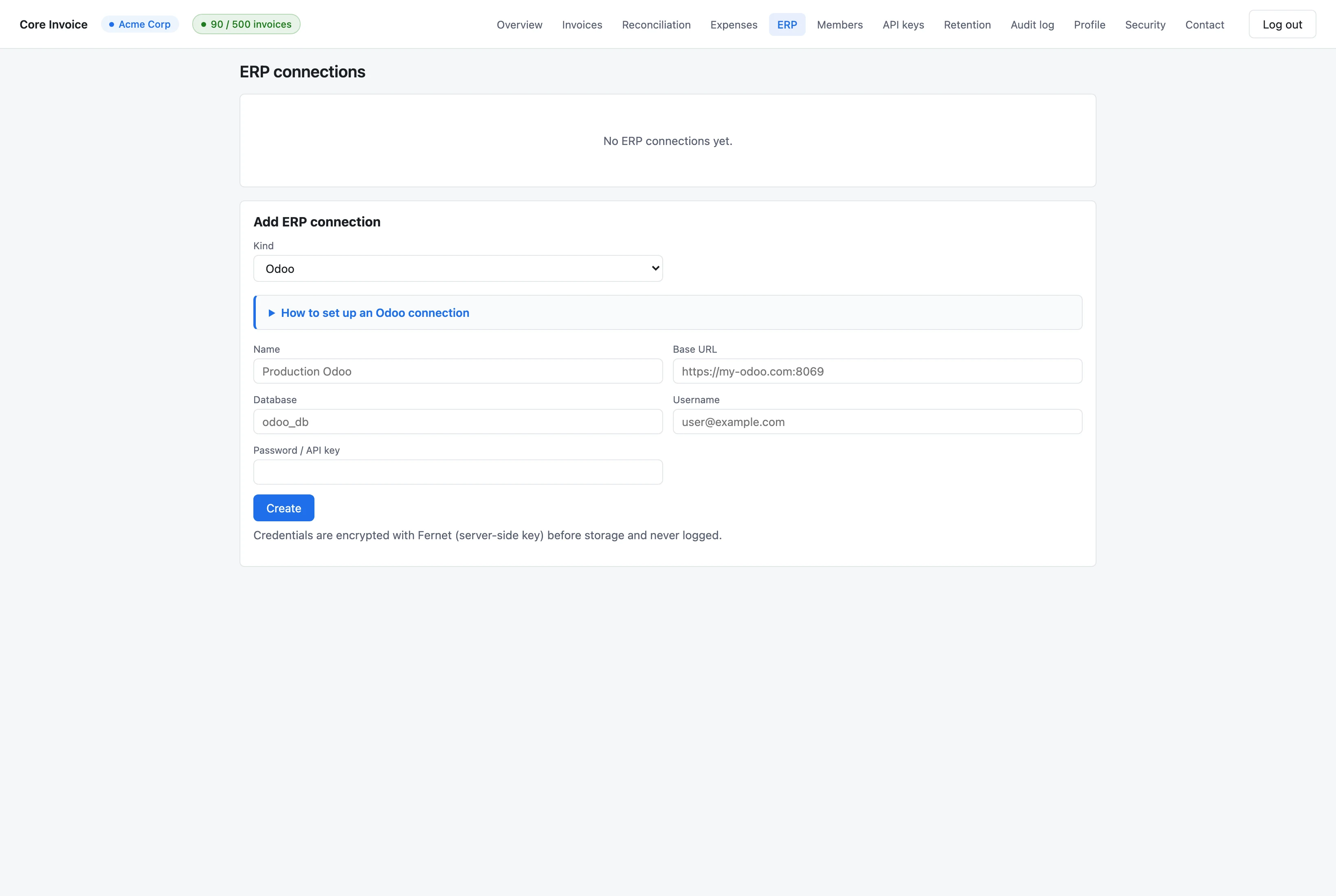Click the 'Add ERP connection' section heading
Image resolution: width=1336 pixels, height=896 pixels.
tap(316, 222)
